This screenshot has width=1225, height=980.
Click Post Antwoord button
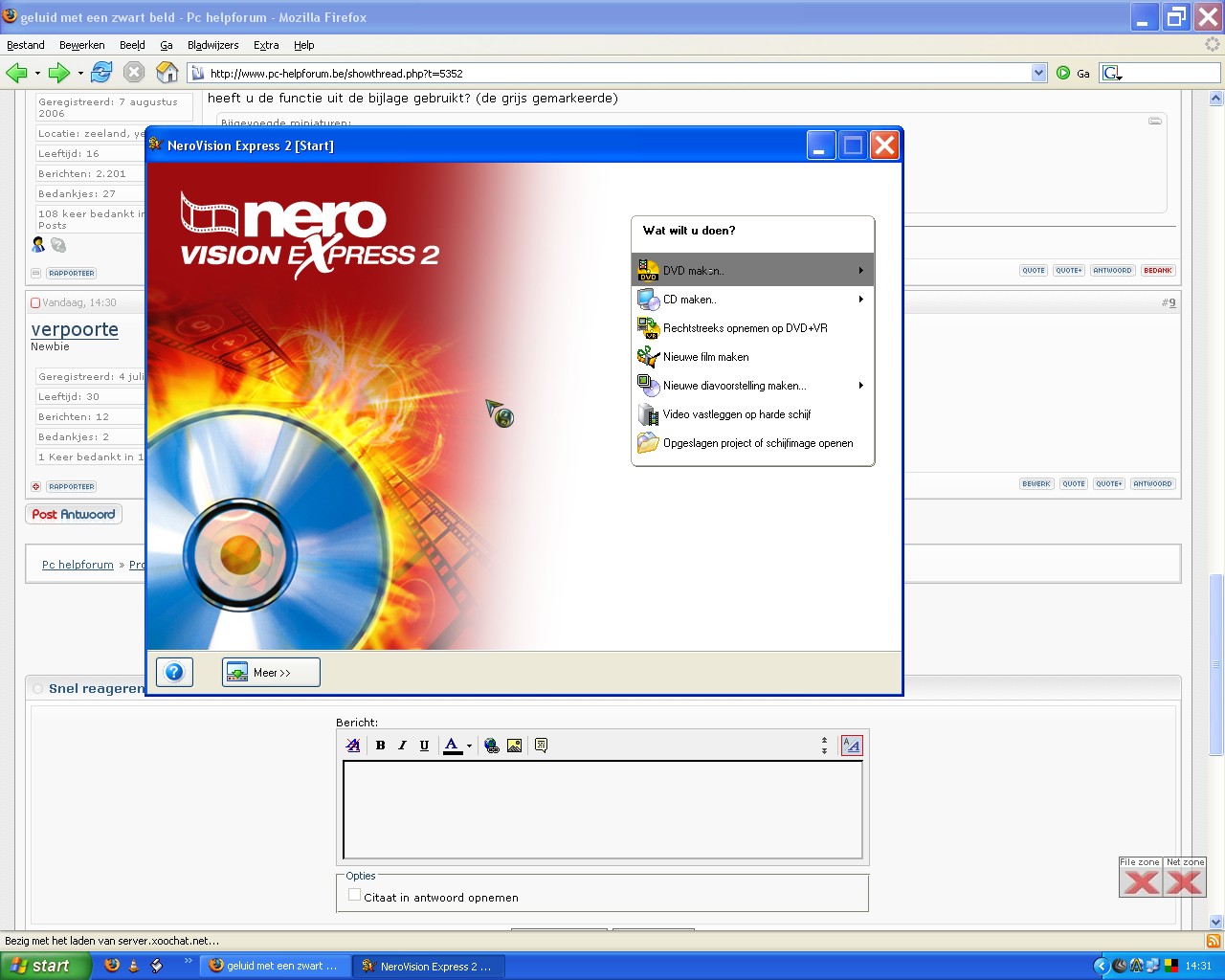click(74, 514)
